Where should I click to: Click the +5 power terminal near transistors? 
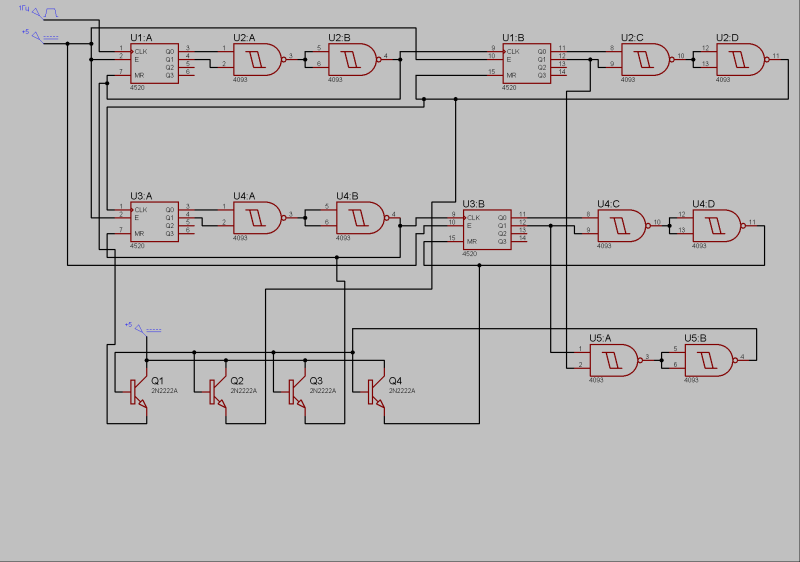tap(143, 328)
